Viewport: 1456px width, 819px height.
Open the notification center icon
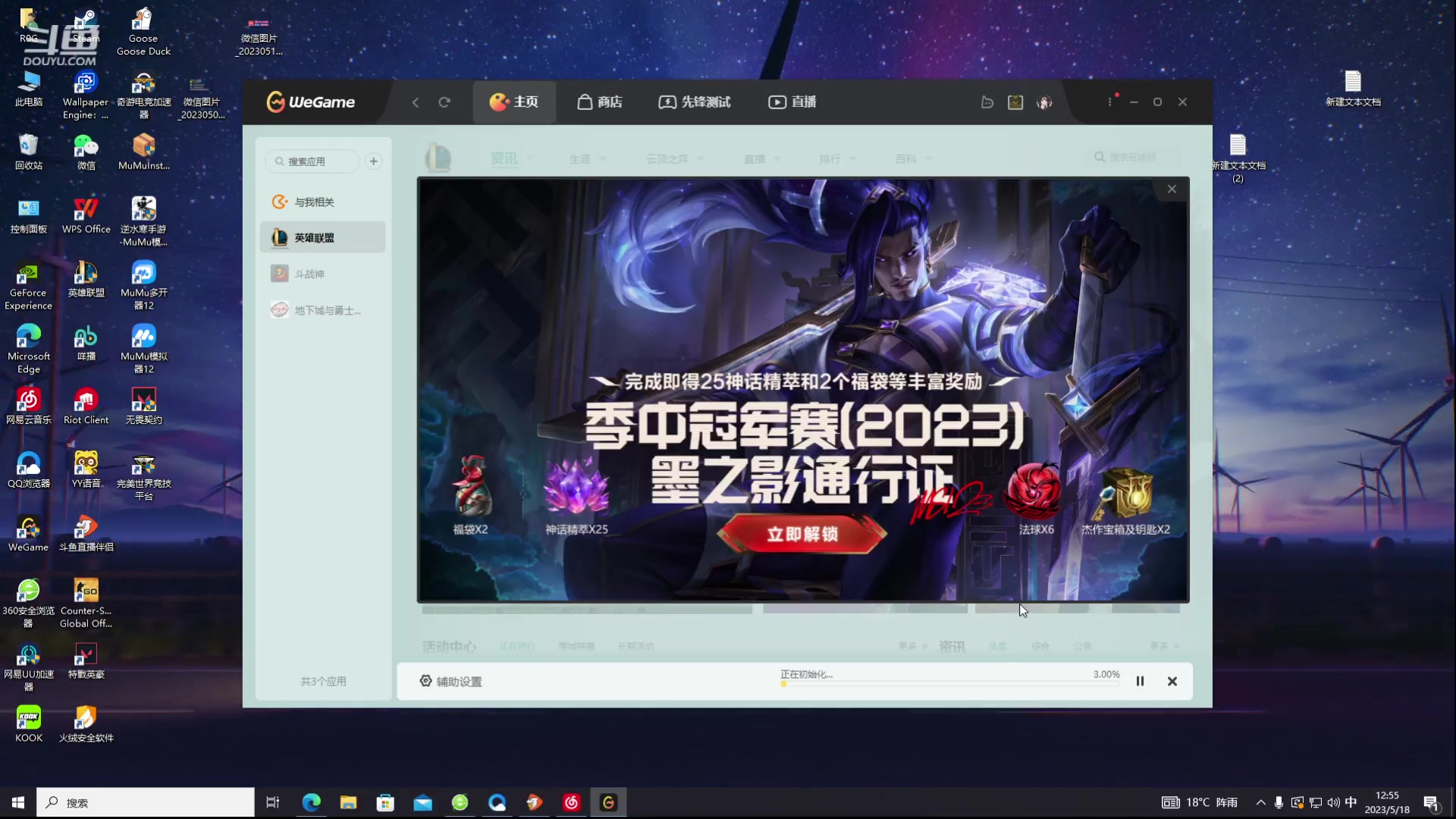click(1432, 802)
